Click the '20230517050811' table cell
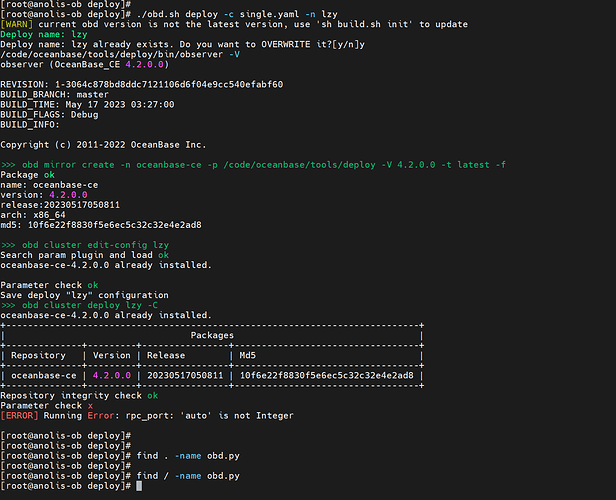The height and width of the screenshot is (500, 616). pos(185,375)
